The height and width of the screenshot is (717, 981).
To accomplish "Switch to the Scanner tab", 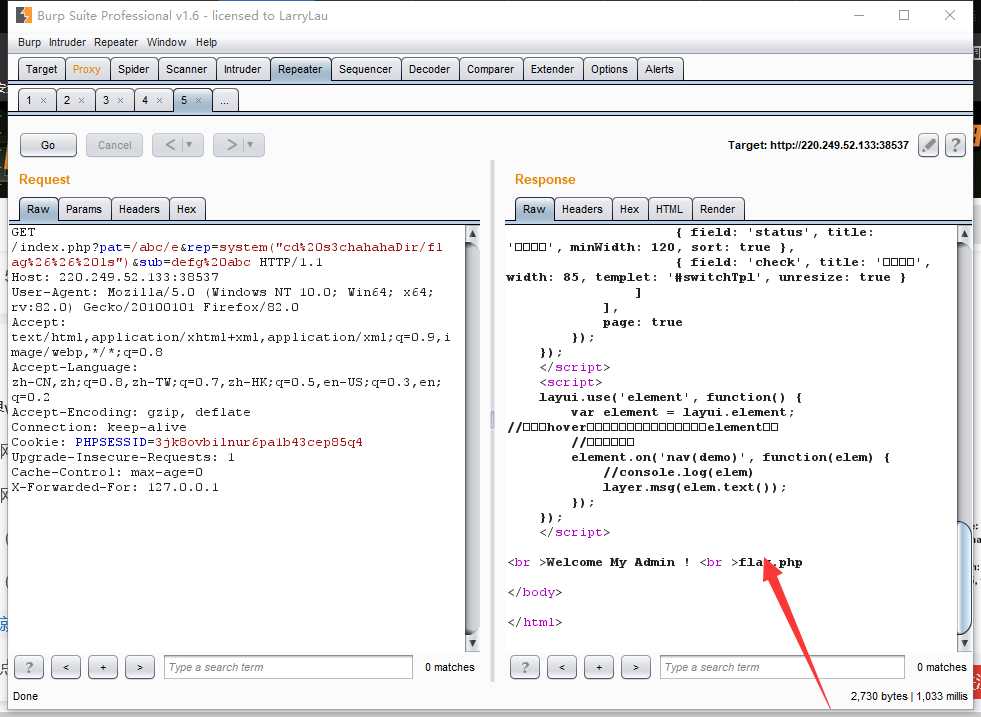I will point(186,69).
